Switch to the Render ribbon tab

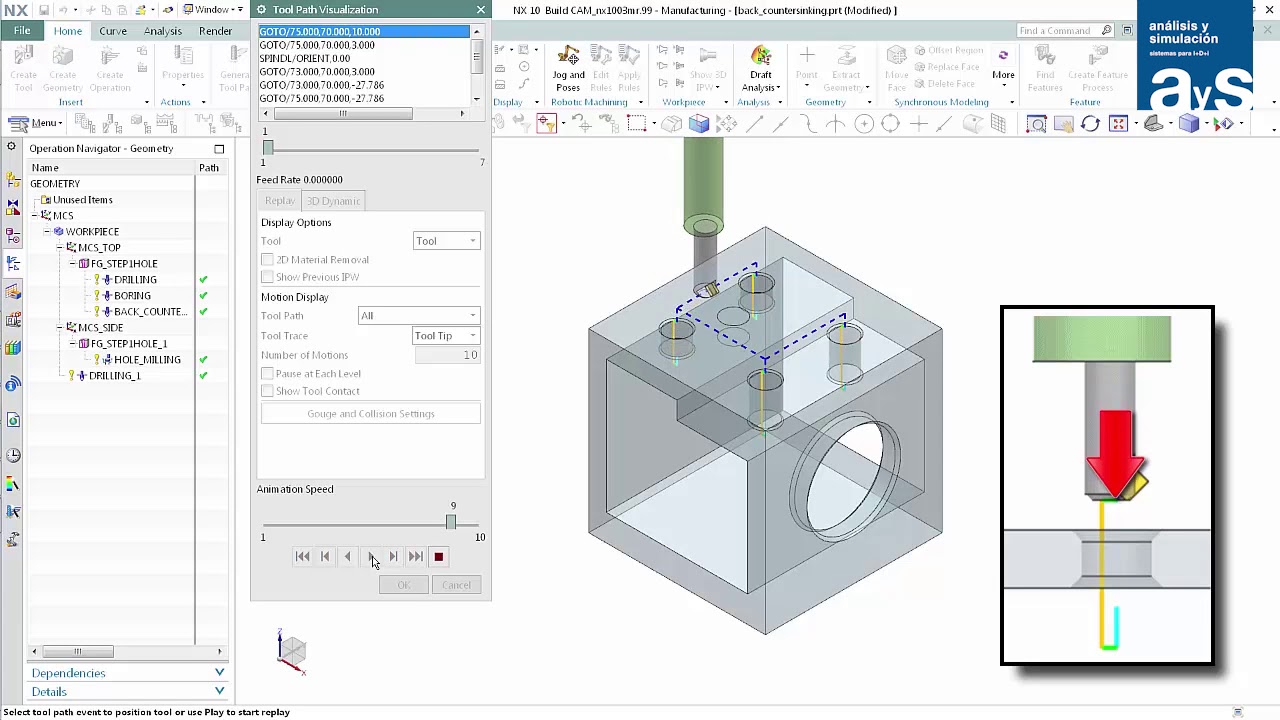(x=215, y=31)
